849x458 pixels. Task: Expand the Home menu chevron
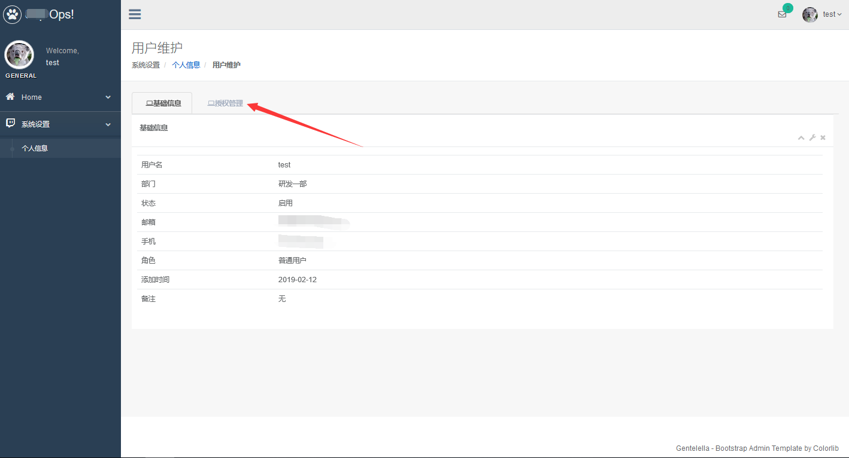coord(108,97)
